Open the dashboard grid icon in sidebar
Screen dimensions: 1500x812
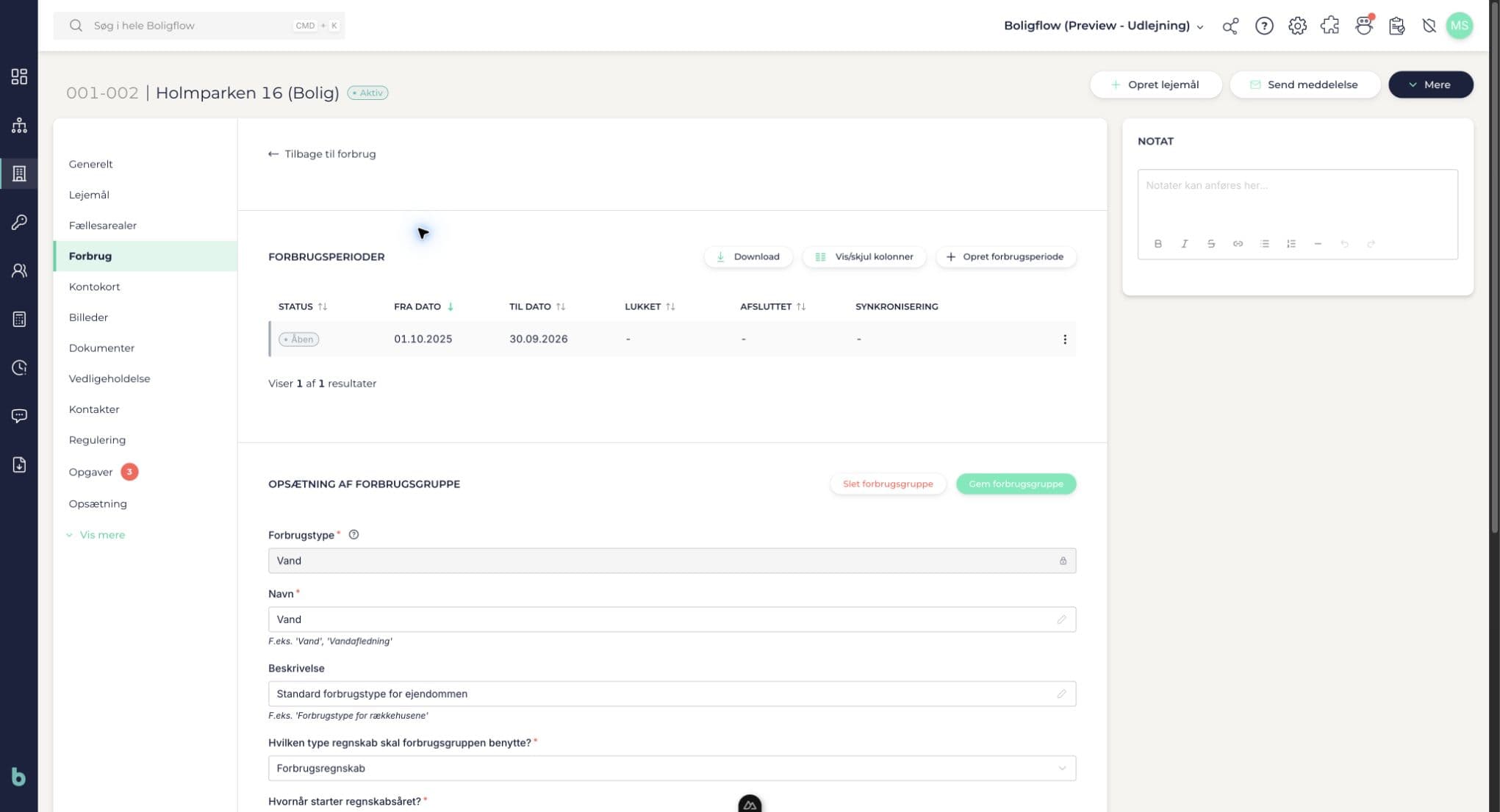click(19, 76)
